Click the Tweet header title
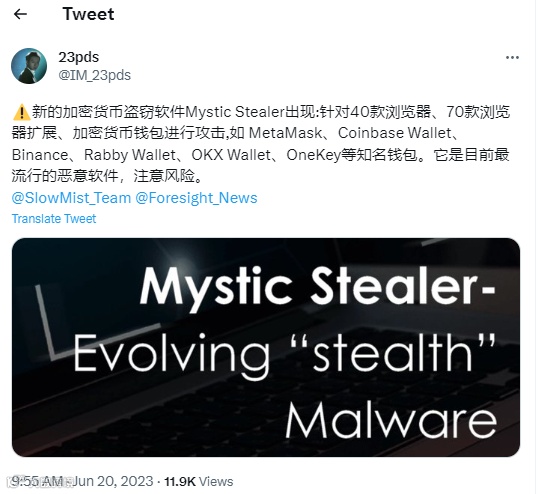The height and width of the screenshot is (494, 550). [88, 14]
